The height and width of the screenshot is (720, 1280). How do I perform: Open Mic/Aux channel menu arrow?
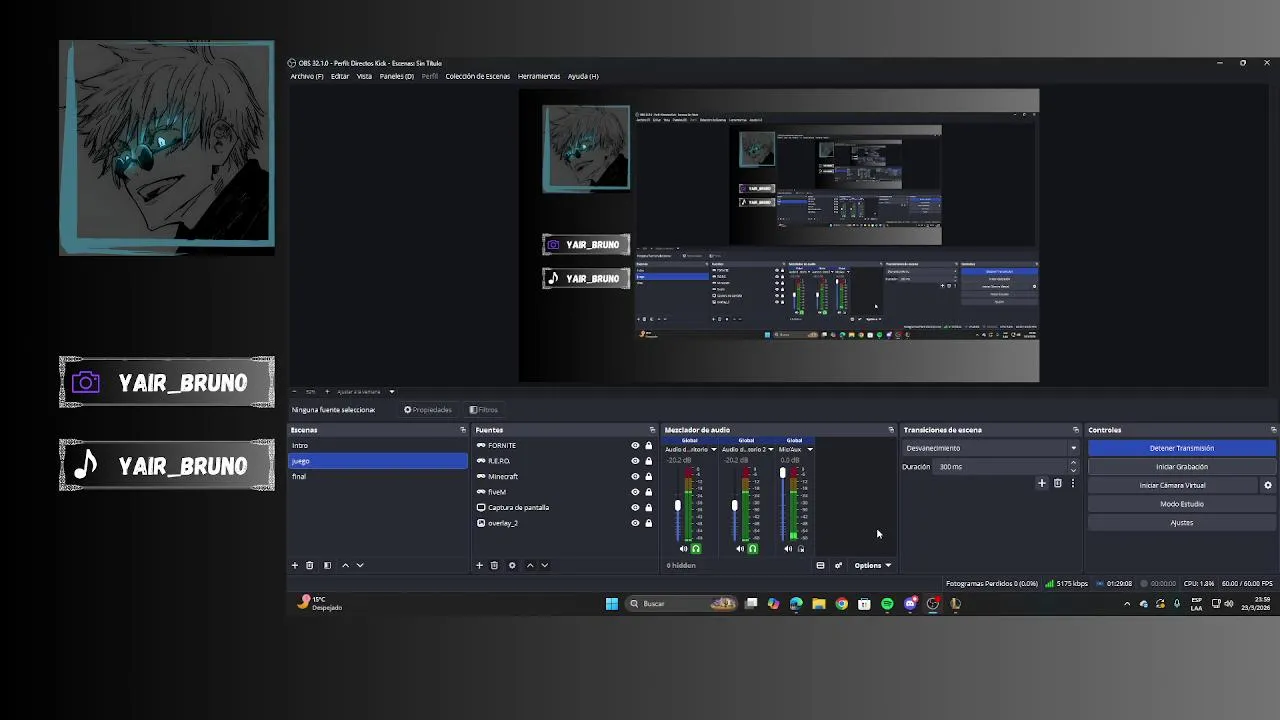tap(809, 450)
